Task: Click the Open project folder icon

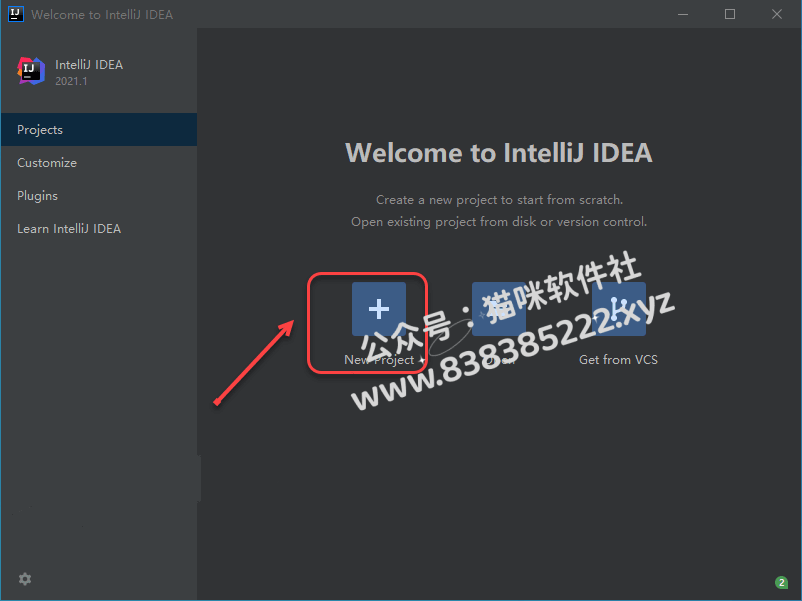Action: coord(499,309)
